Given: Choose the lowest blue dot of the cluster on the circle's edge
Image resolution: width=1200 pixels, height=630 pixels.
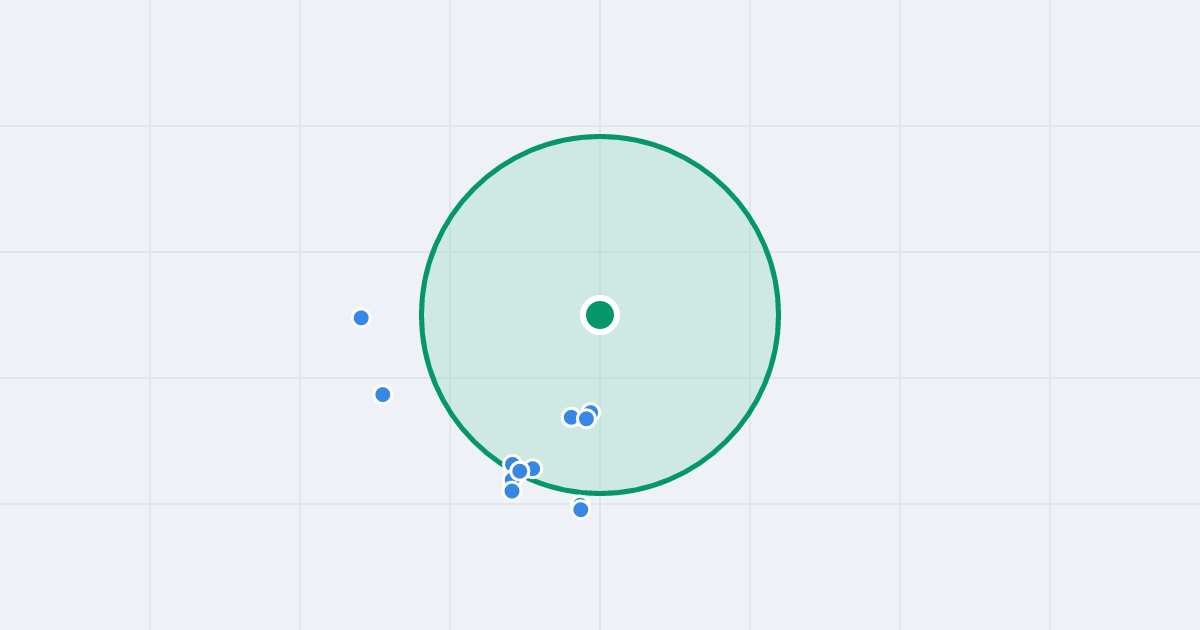Looking at the screenshot, I should click(x=512, y=491).
